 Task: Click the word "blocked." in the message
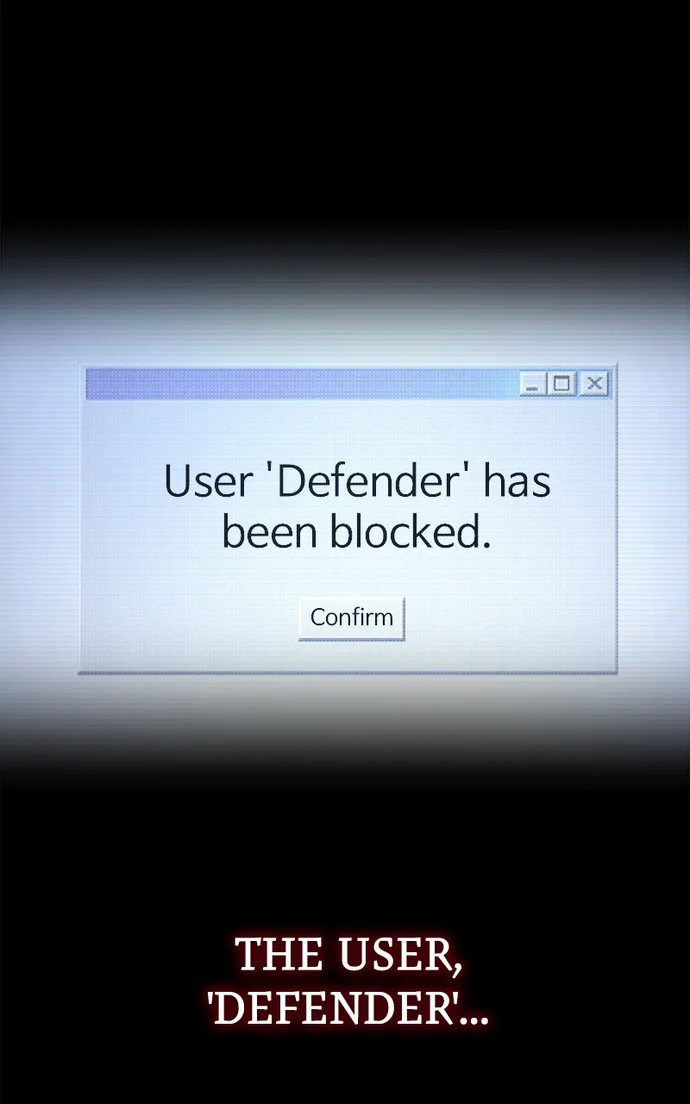(x=410, y=532)
